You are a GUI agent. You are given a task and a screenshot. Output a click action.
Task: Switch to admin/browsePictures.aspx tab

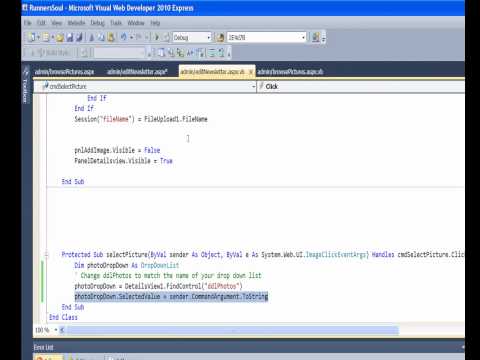64,72
